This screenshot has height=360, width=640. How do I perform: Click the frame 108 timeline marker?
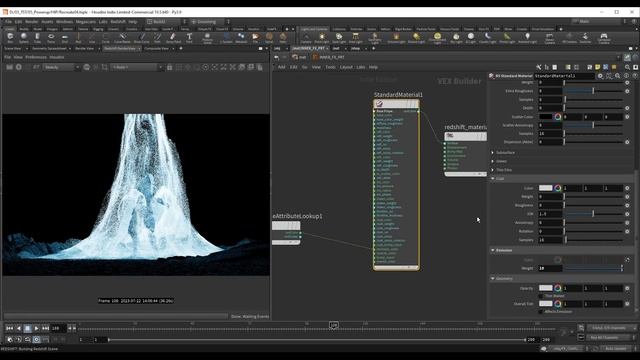click(x=333, y=325)
